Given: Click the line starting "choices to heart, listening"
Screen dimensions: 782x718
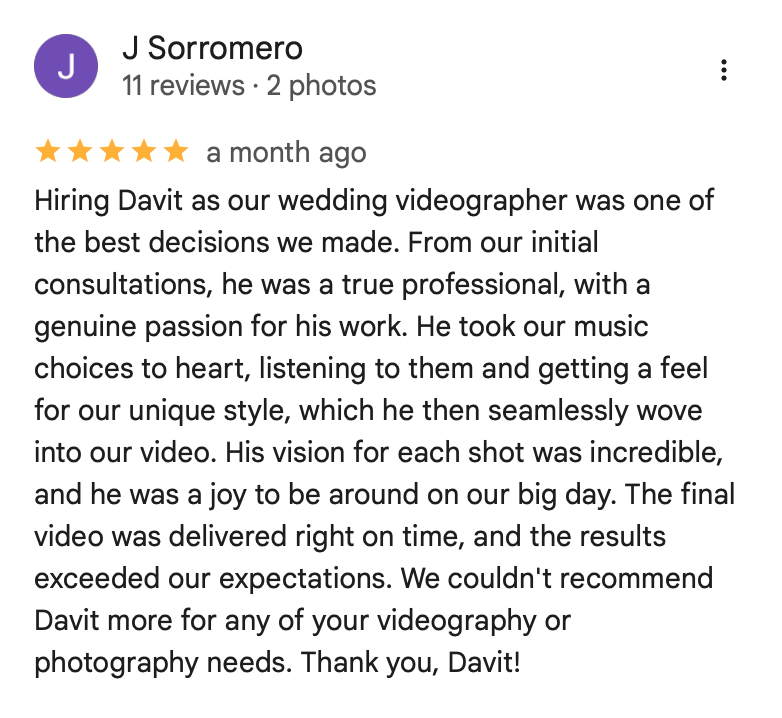Looking at the screenshot, I should (371, 369).
